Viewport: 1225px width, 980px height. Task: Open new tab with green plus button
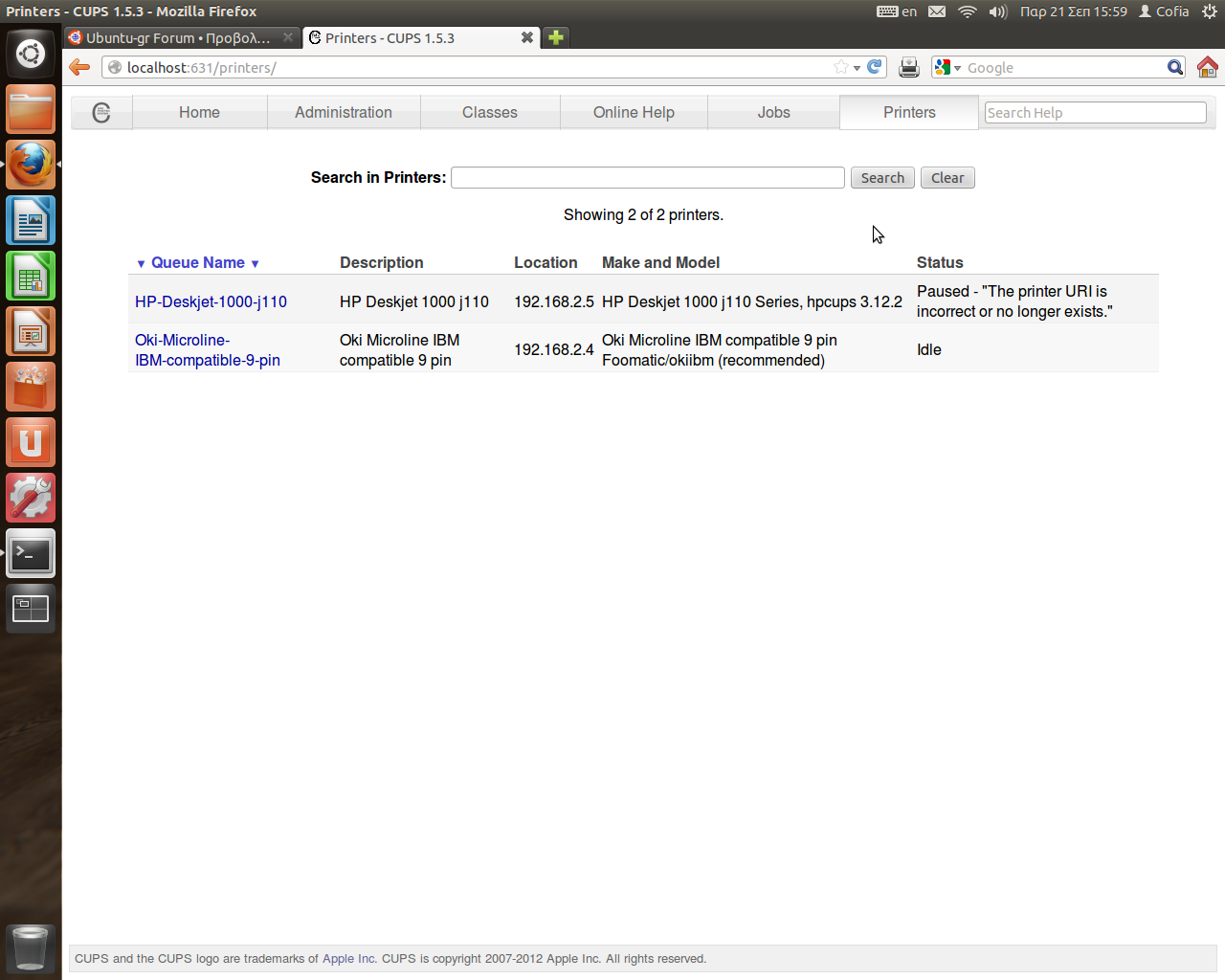556,37
